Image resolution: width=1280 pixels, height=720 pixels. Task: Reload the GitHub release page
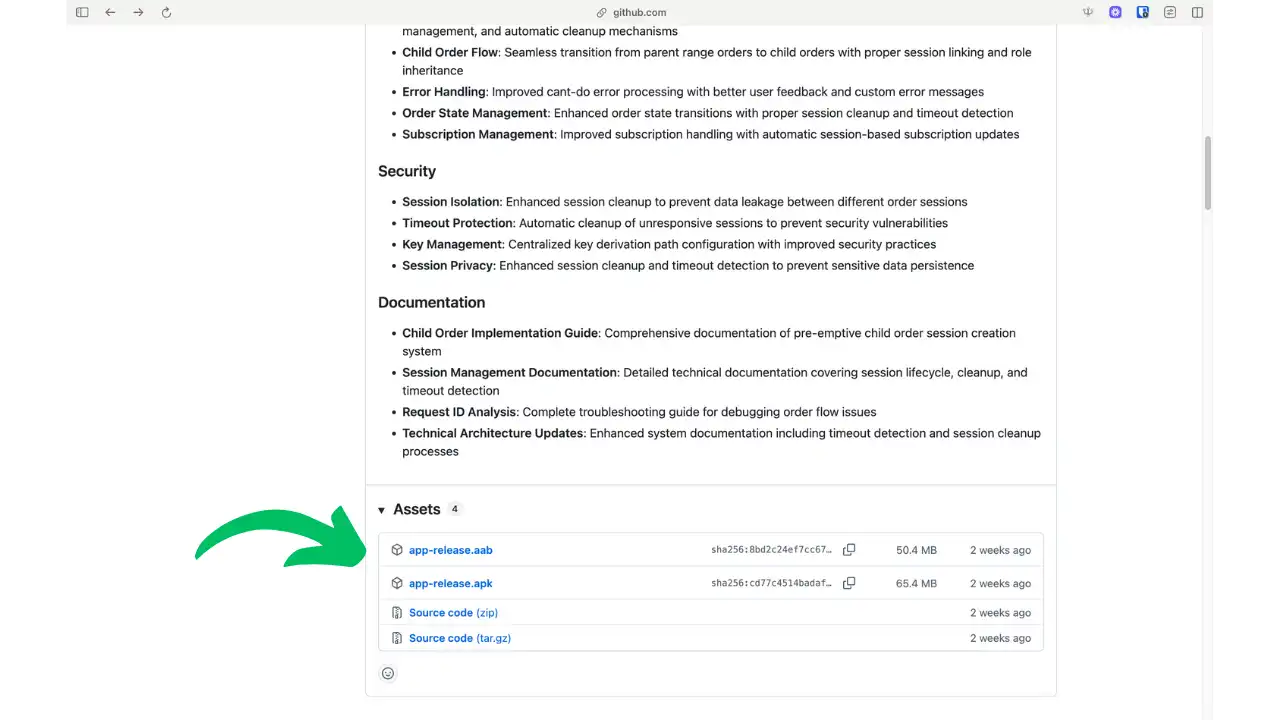[166, 12]
